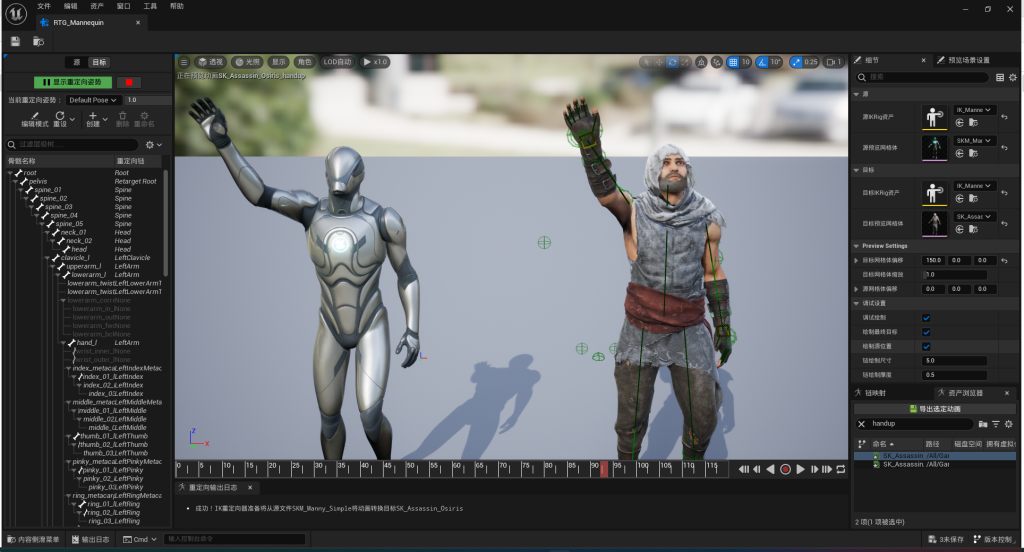Switch bone tree to 源 view
This screenshot has height=552, width=1024.
point(76,62)
